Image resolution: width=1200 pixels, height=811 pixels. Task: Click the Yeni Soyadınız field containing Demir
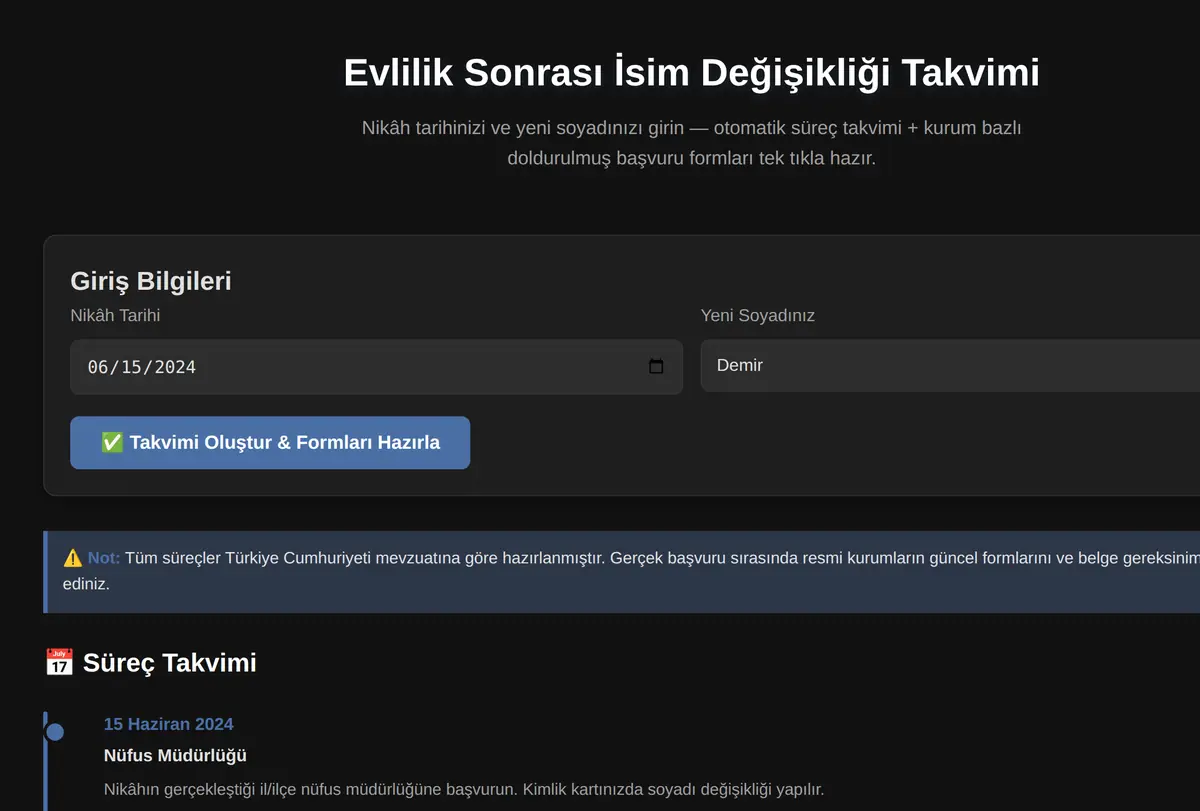pos(950,365)
